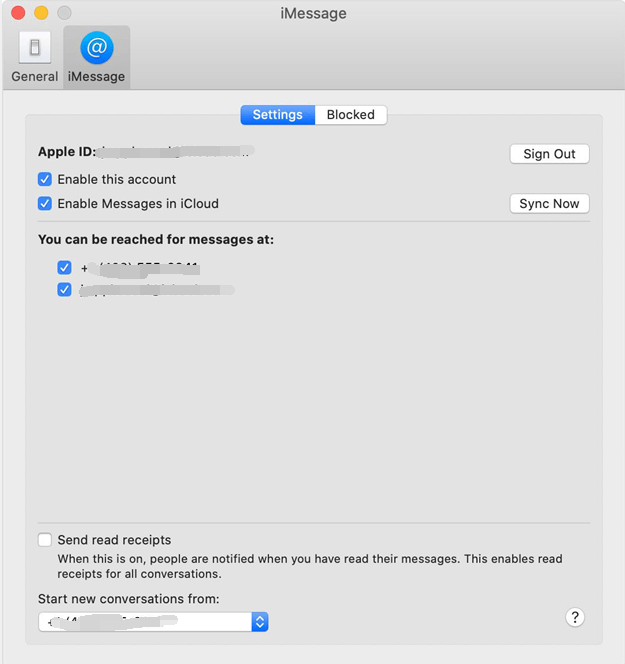Open help with the question mark button
Screen dimensions: 625x664
[x=575, y=617]
